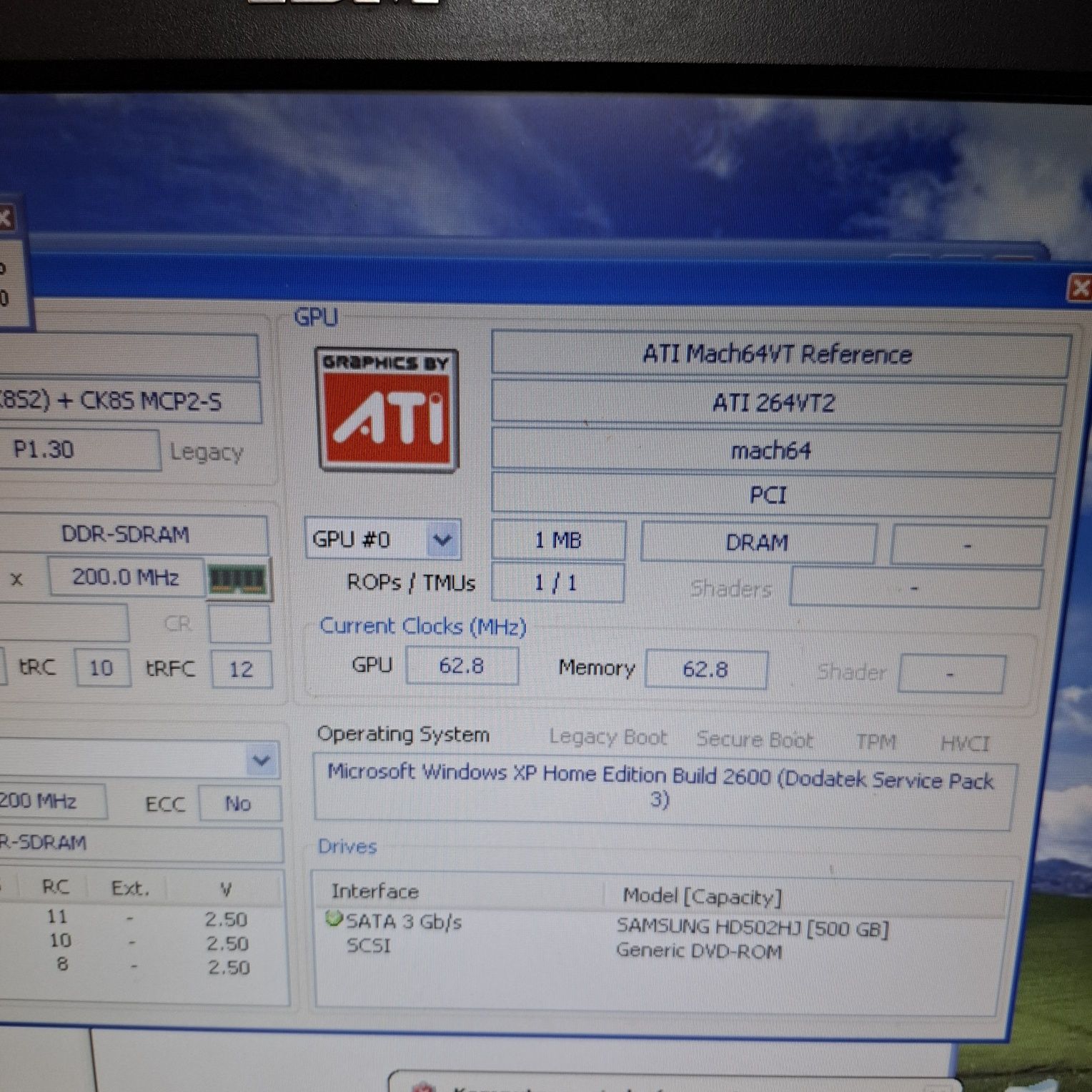Click the ATI Mach64VT Reference name field

click(779, 354)
